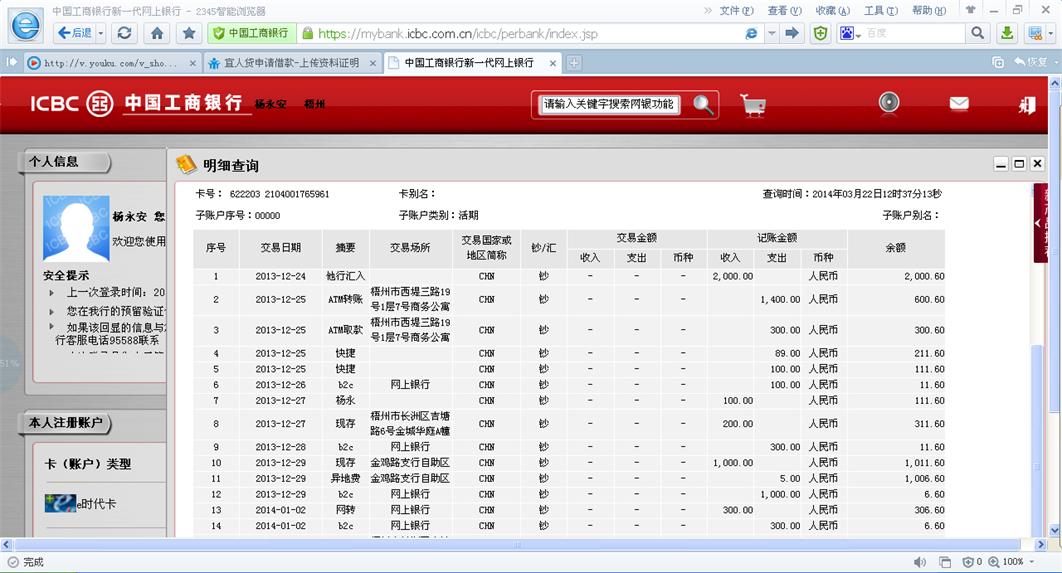Image resolution: width=1062 pixels, height=573 pixels.
Task: Click the keyword search input in ICBC header
Action: pyautogui.click(x=609, y=105)
